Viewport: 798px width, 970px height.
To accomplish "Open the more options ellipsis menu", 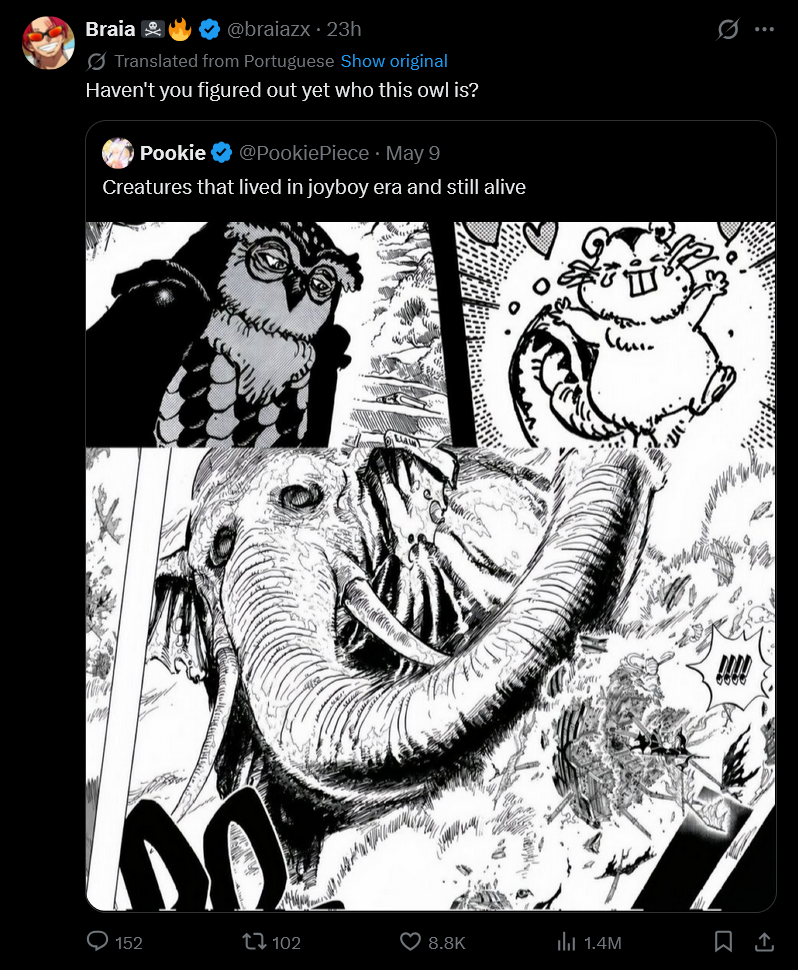I will (x=765, y=29).
